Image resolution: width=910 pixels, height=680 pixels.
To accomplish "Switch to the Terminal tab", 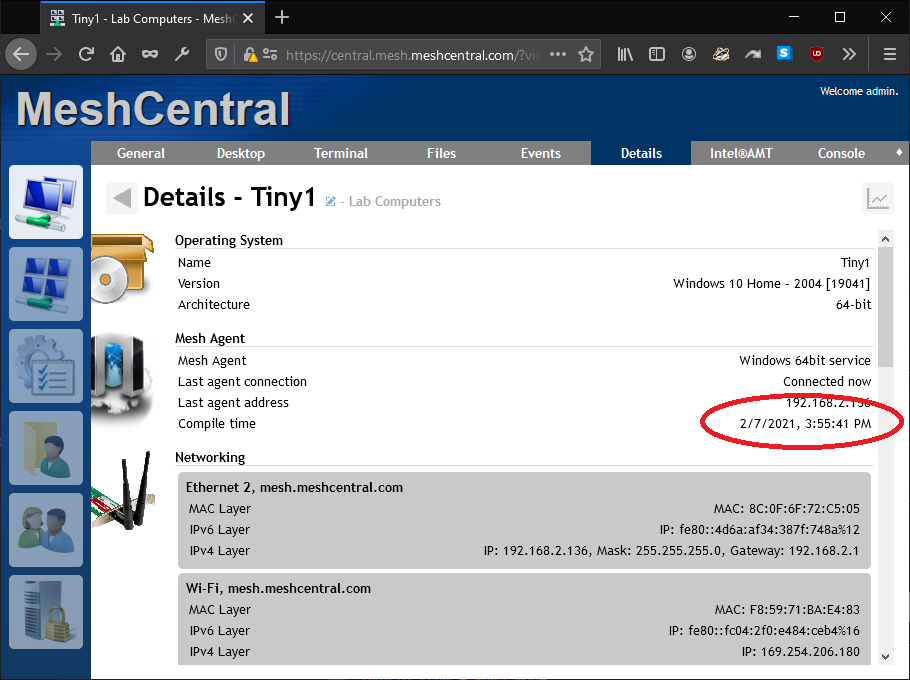I will coord(340,153).
